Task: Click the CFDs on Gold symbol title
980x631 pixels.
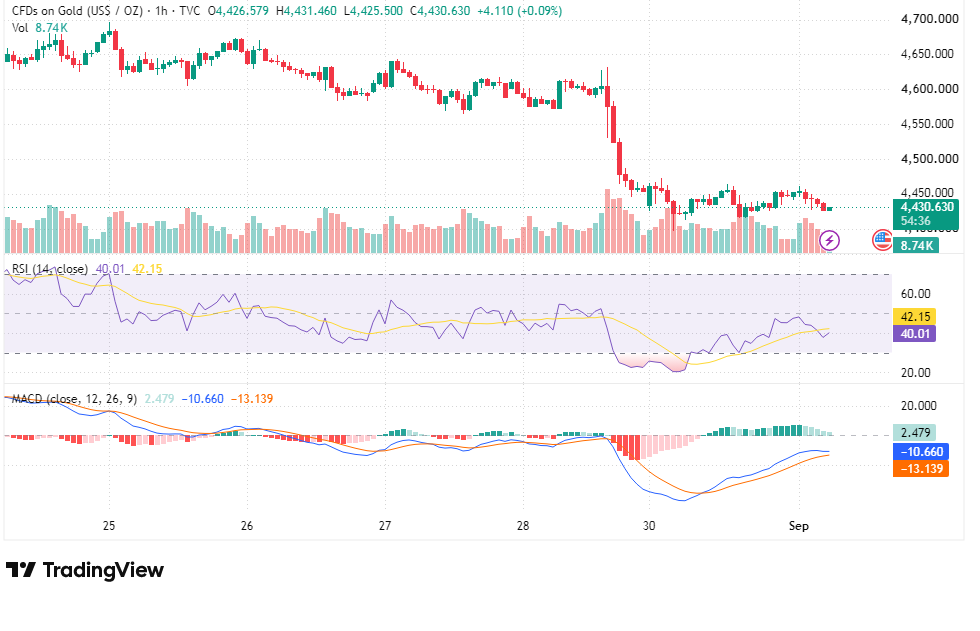Action: point(77,11)
